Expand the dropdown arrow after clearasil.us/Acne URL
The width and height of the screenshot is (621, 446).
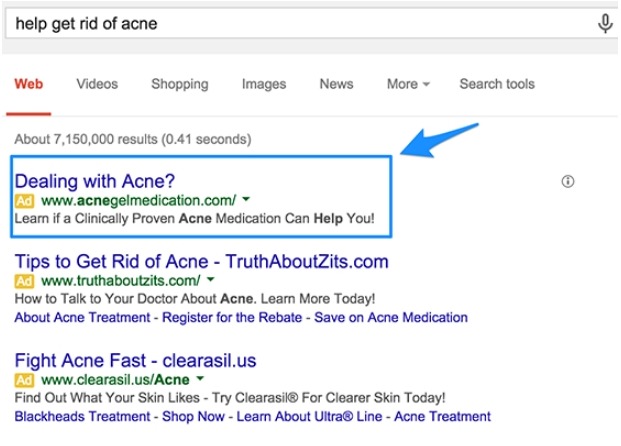(x=200, y=379)
